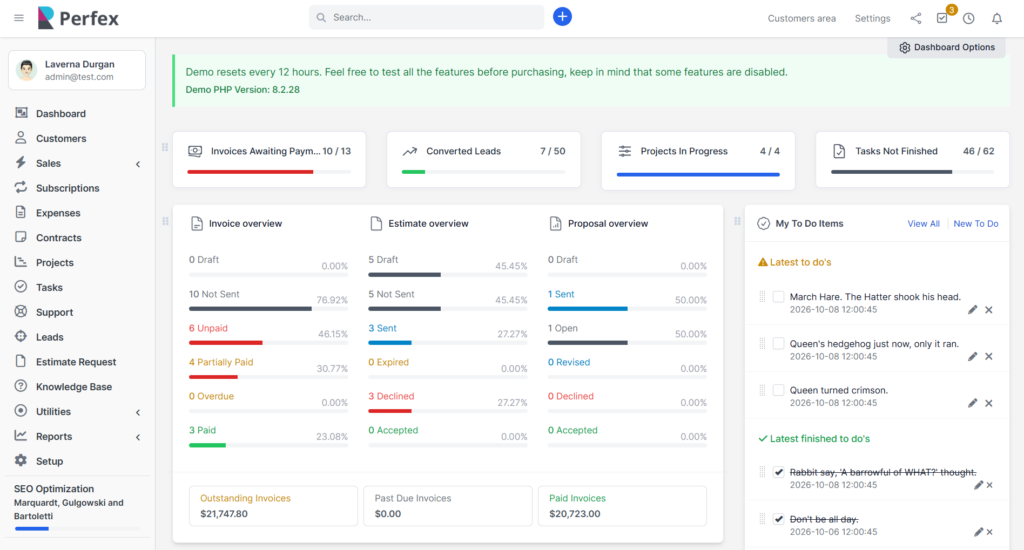The height and width of the screenshot is (550, 1024).
Task: Click '4 Partially Paid' invoices link
Action: [x=221, y=362]
